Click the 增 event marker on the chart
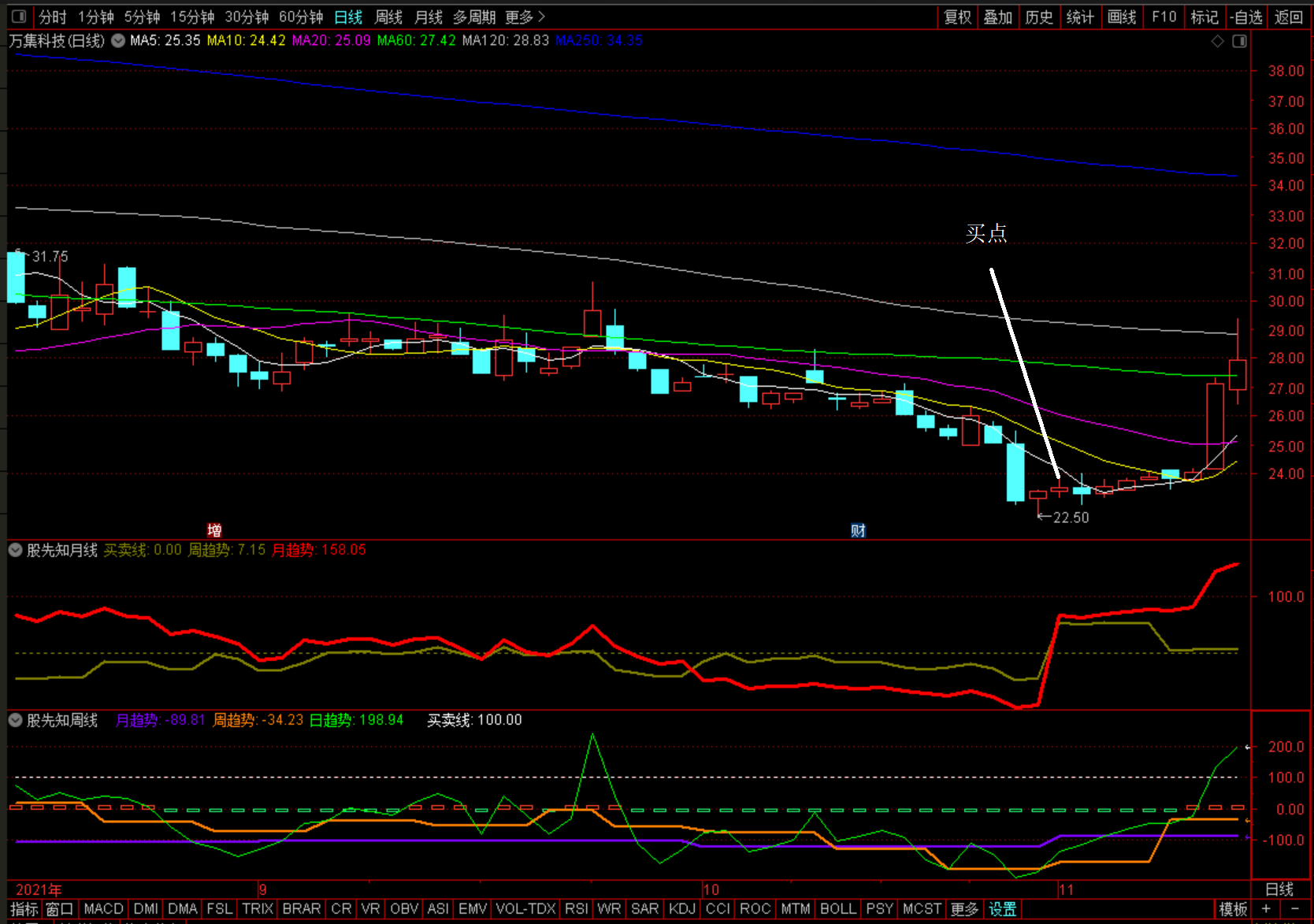 click(x=214, y=530)
